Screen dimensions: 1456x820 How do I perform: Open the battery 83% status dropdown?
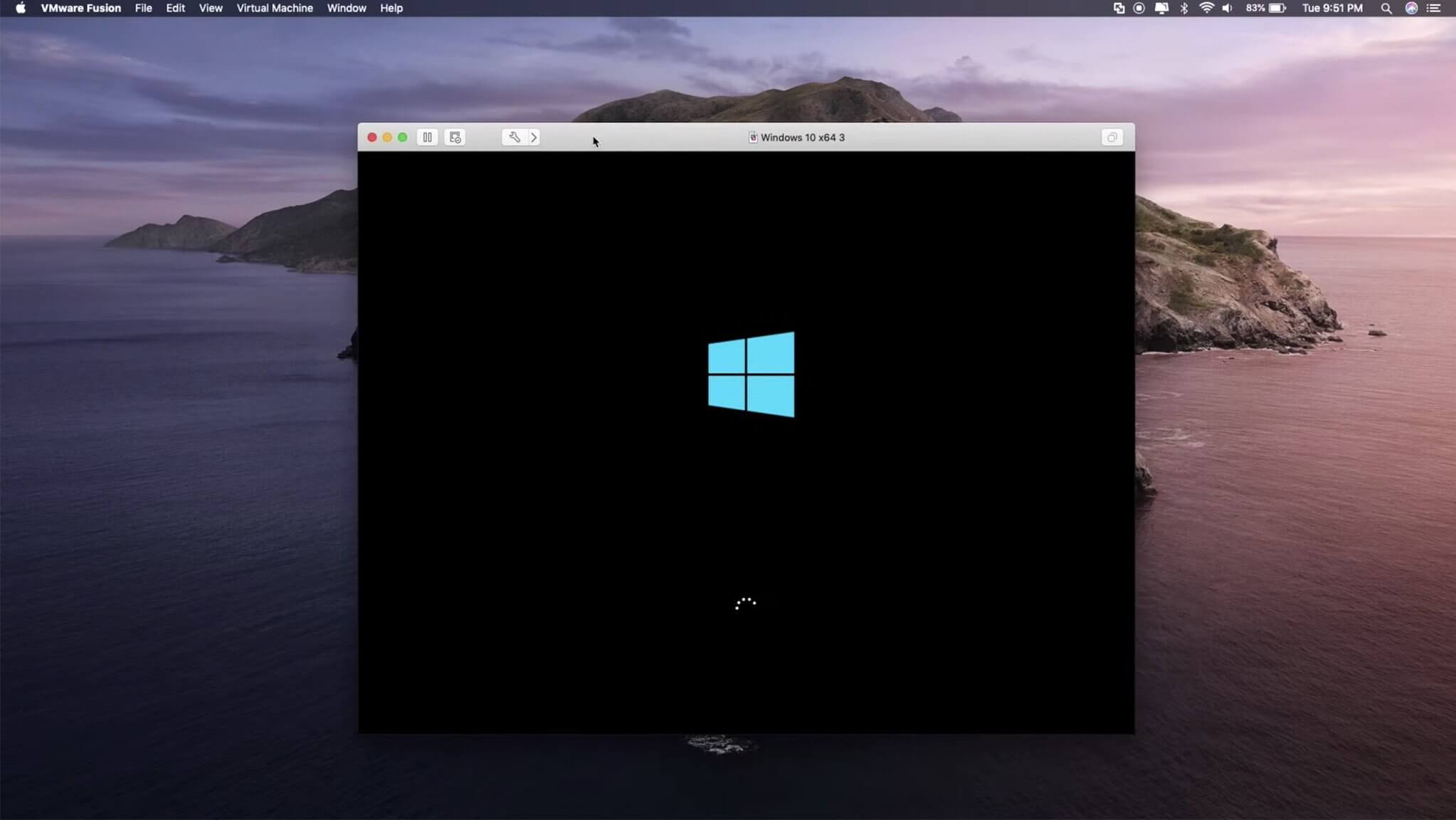1267,8
